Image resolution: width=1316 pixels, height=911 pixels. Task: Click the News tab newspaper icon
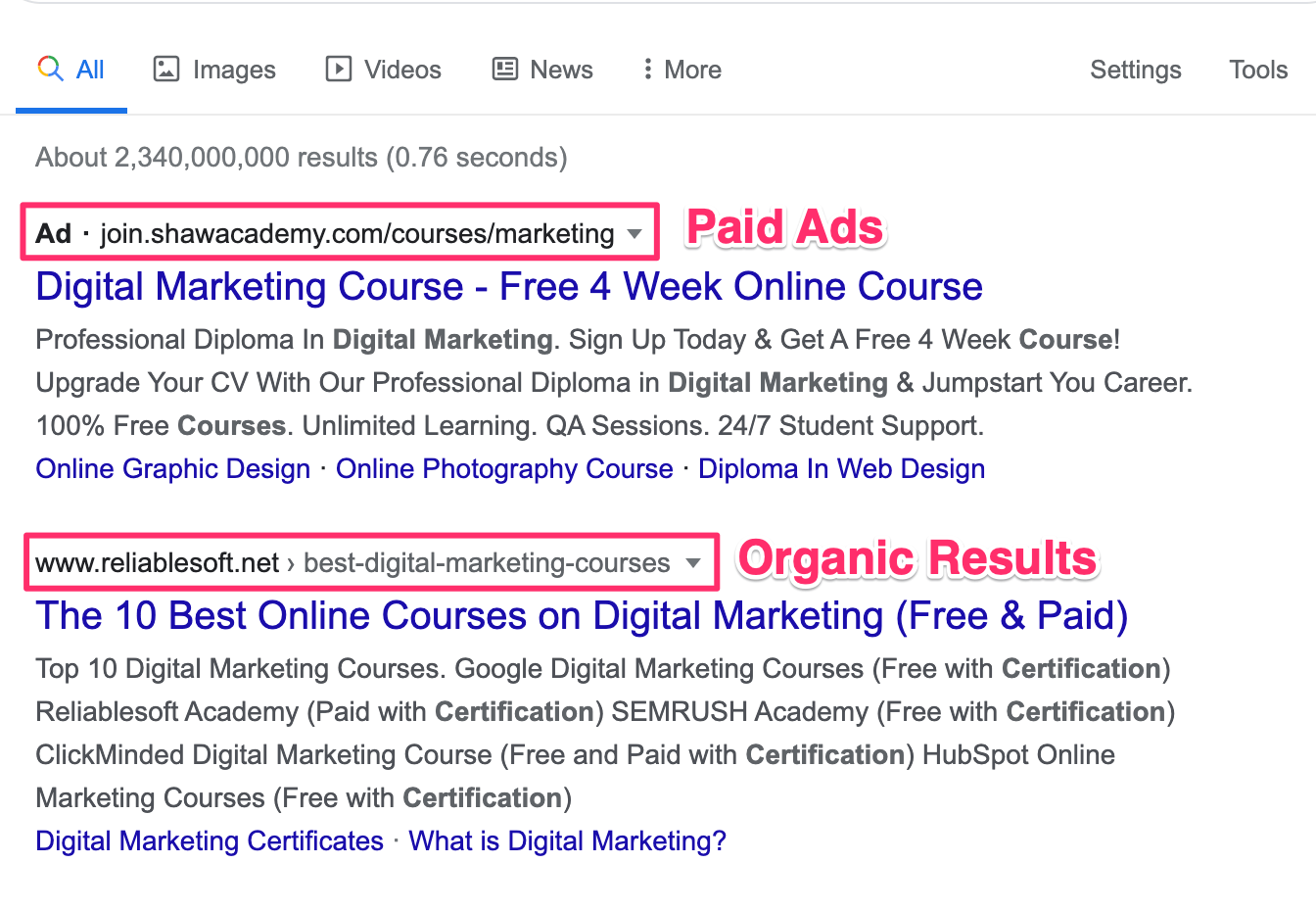[x=505, y=70]
